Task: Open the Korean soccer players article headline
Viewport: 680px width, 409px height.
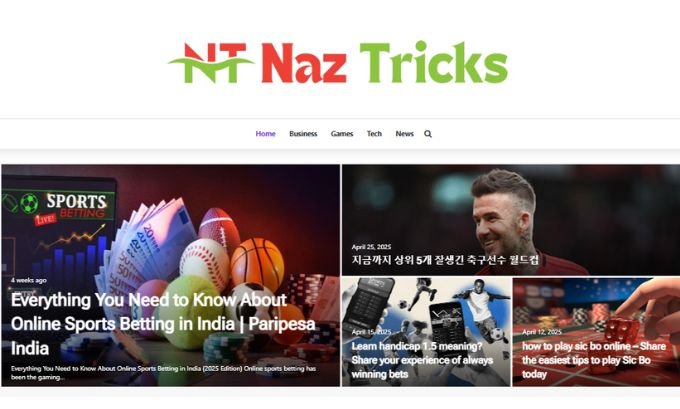Action: 445,260
